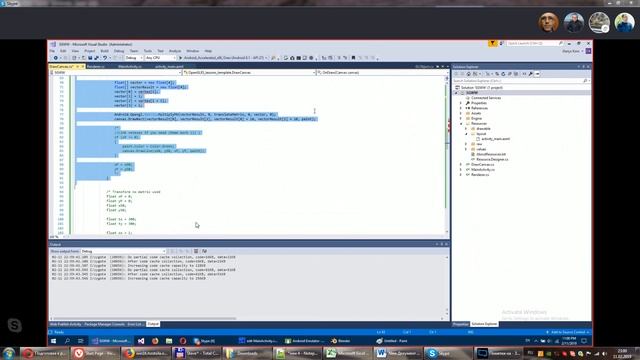
Task: Click the bookmark toolbar icon
Action: coord(353,58)
